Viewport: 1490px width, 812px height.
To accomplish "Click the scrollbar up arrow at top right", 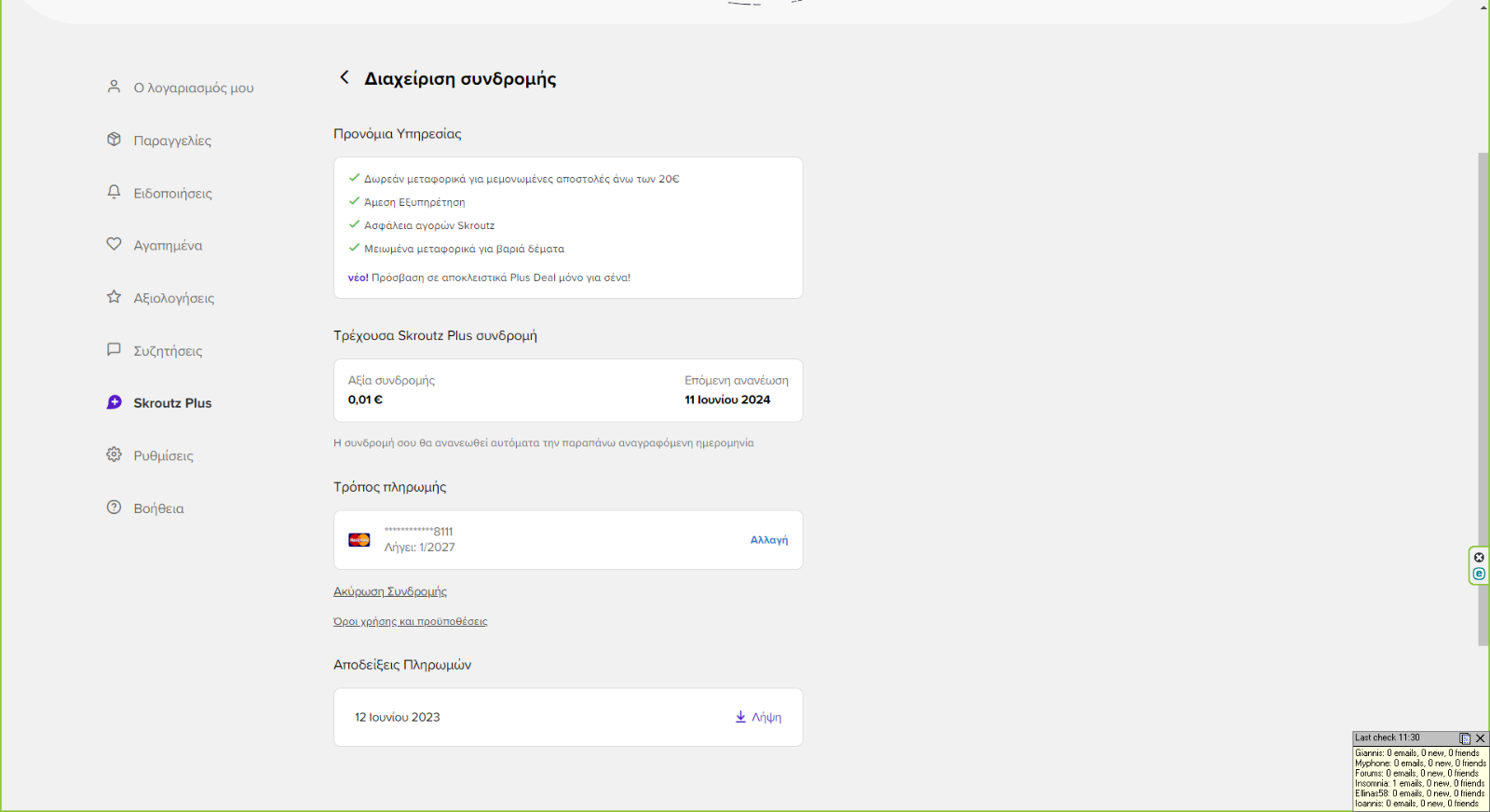I will 1483,7.
